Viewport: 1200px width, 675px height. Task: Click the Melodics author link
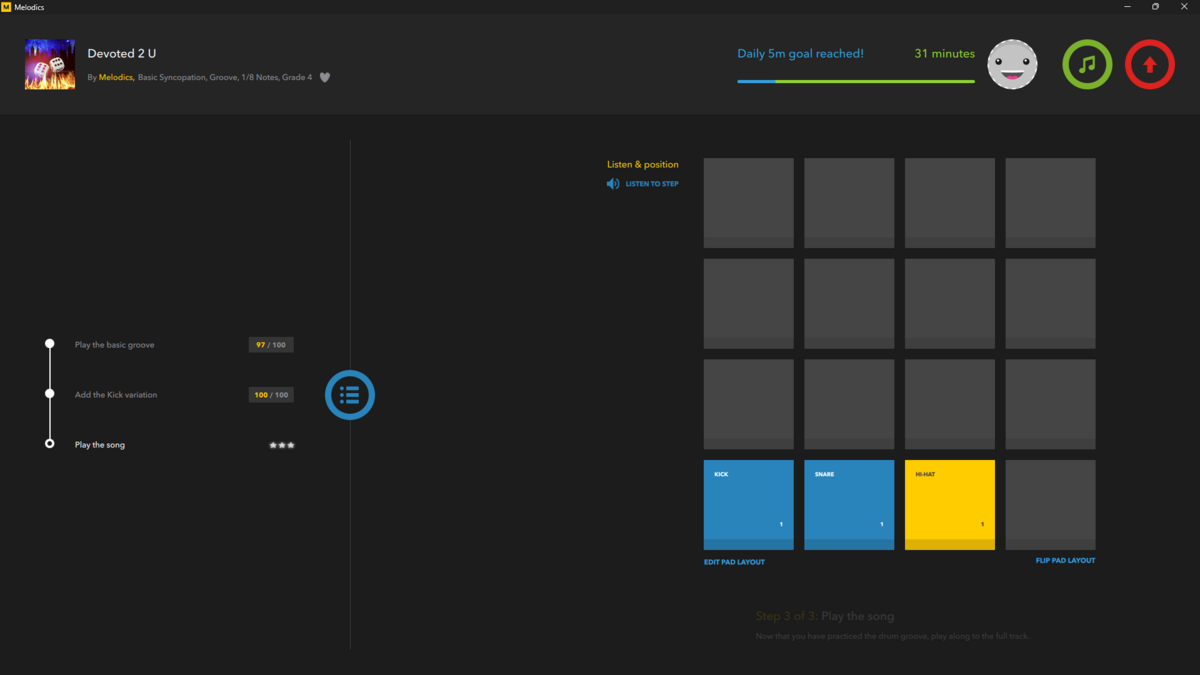[116, 77]
